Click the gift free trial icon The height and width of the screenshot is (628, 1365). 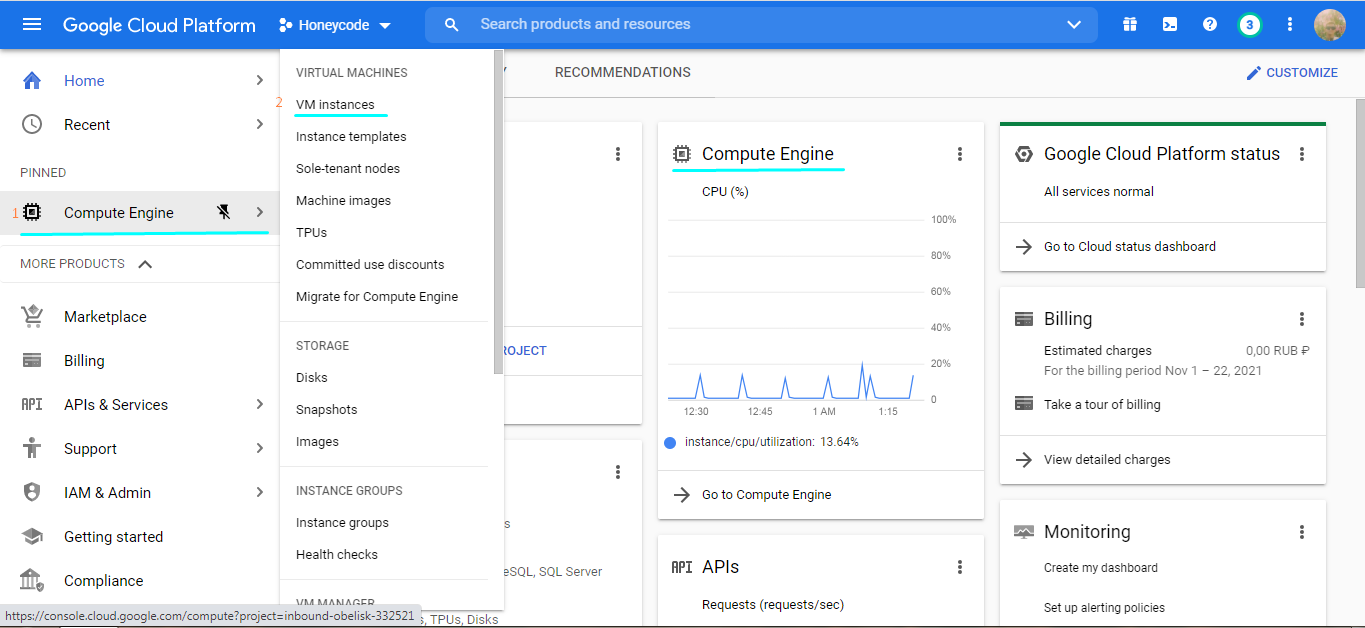1130,24
